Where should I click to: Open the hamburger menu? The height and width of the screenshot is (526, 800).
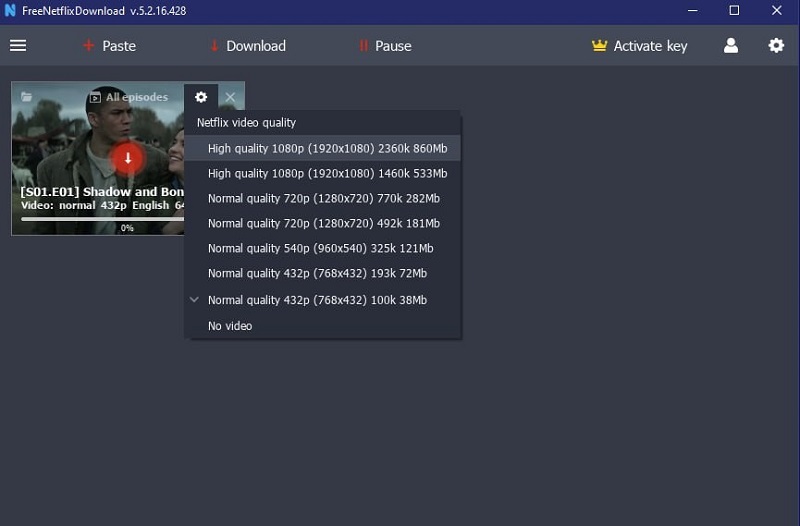pos(18,46)
